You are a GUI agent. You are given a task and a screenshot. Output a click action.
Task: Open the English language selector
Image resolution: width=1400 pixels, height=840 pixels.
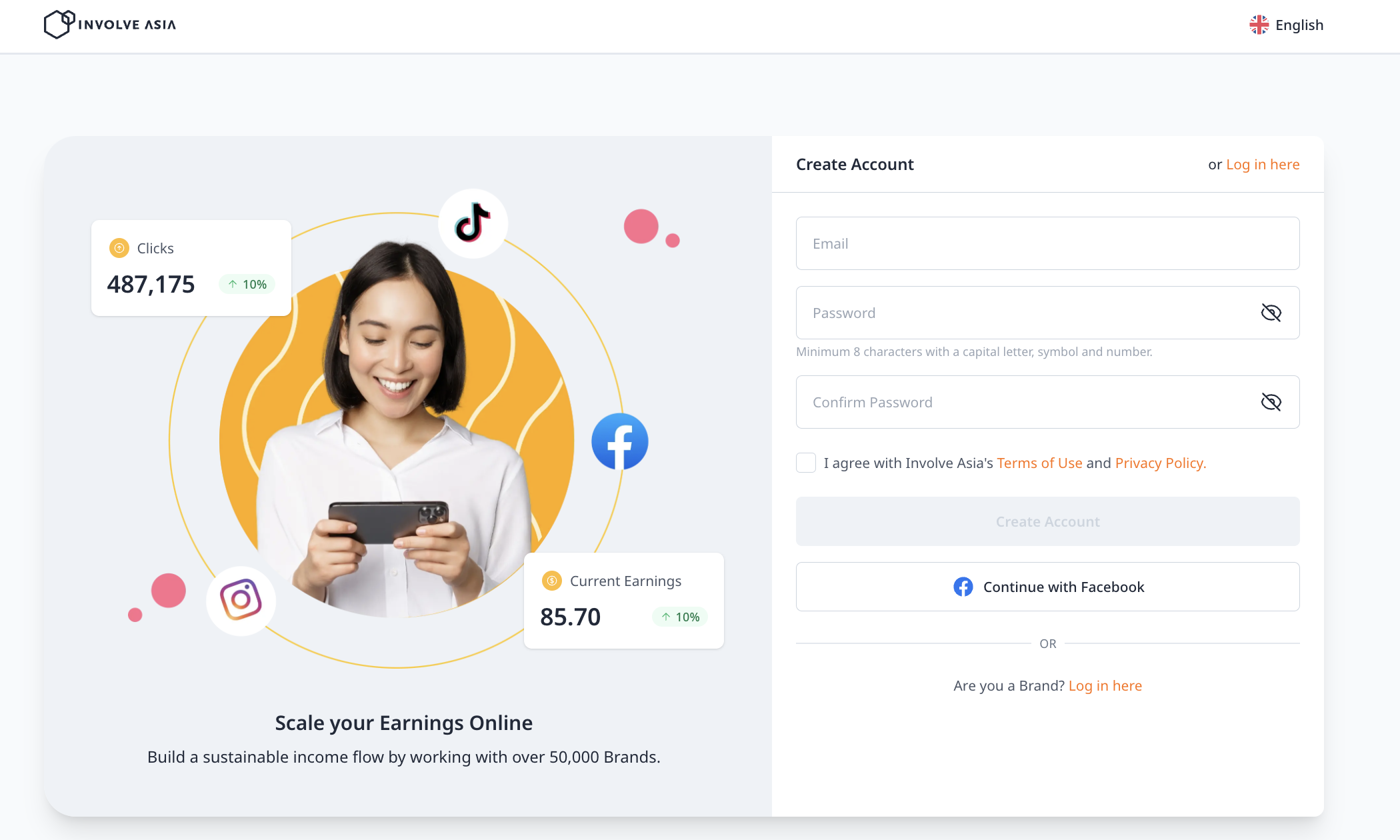pos(1286,25)
